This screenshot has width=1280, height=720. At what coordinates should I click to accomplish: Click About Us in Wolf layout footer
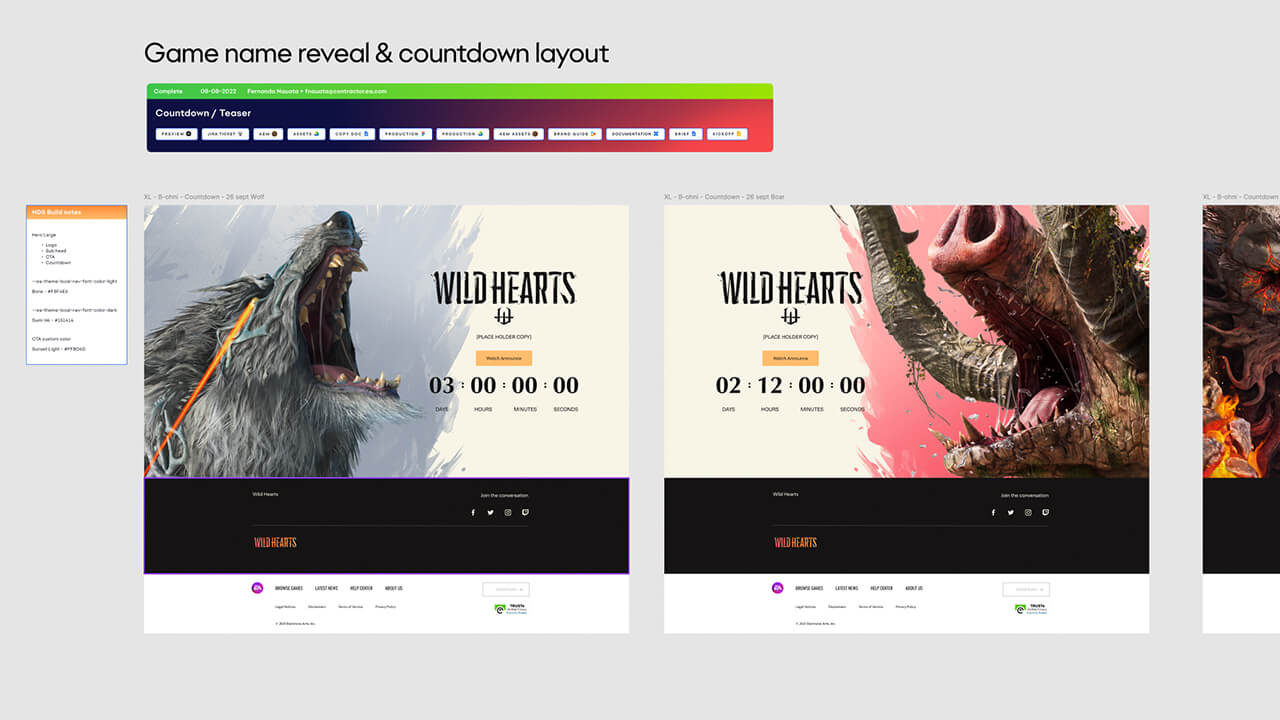[394, 588]
